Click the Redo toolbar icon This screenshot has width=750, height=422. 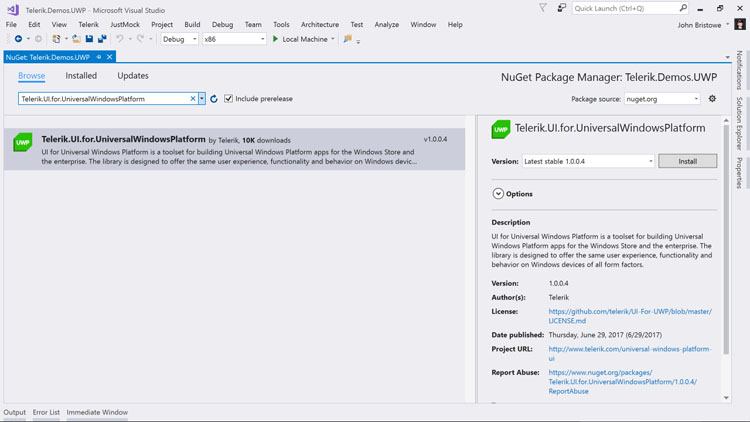click(x=140, y=39)
